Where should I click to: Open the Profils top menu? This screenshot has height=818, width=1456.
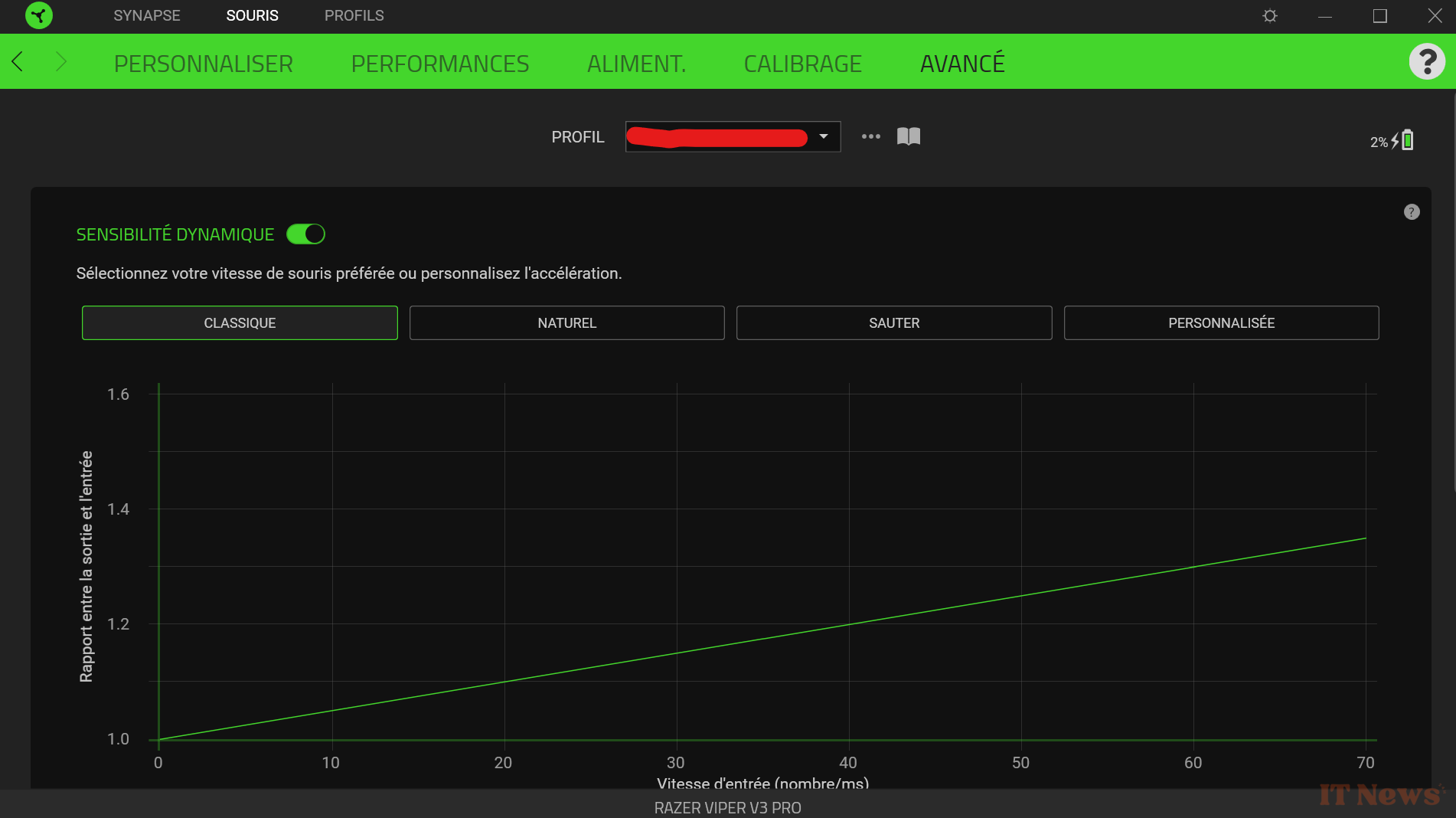(x=354, y=15)
